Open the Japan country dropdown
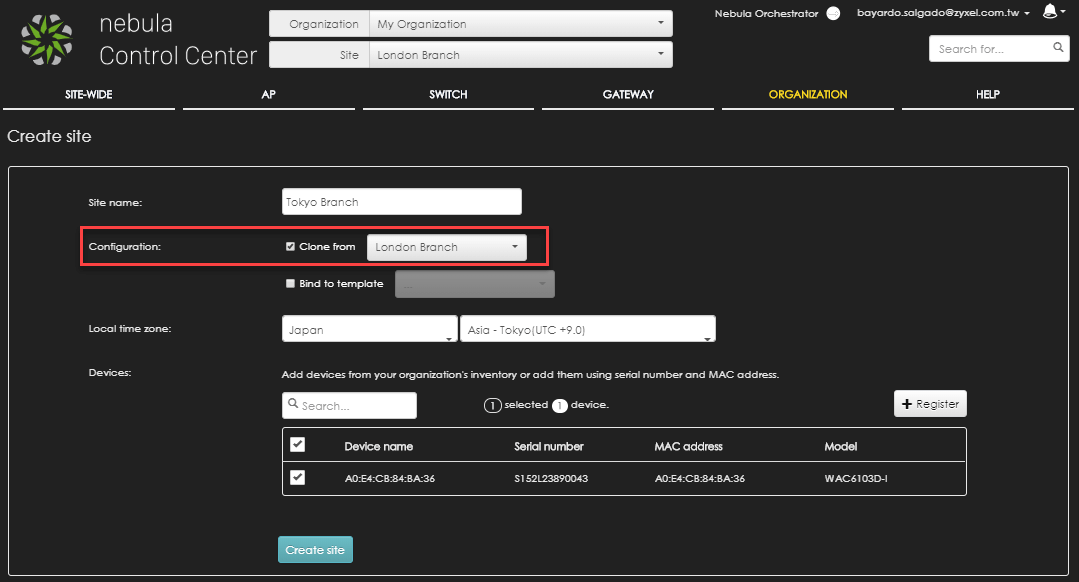Image resolution: width=1079 pixels, height=582 pixels. pos(370,329)
